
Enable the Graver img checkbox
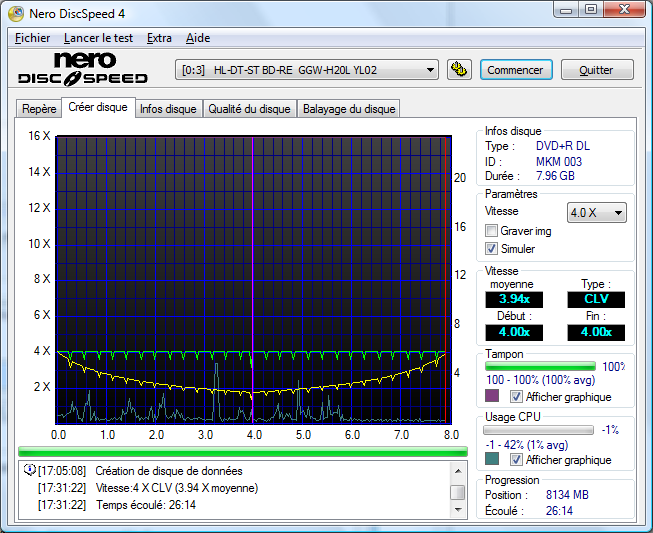pyautogui.click(x=492, y=231)
